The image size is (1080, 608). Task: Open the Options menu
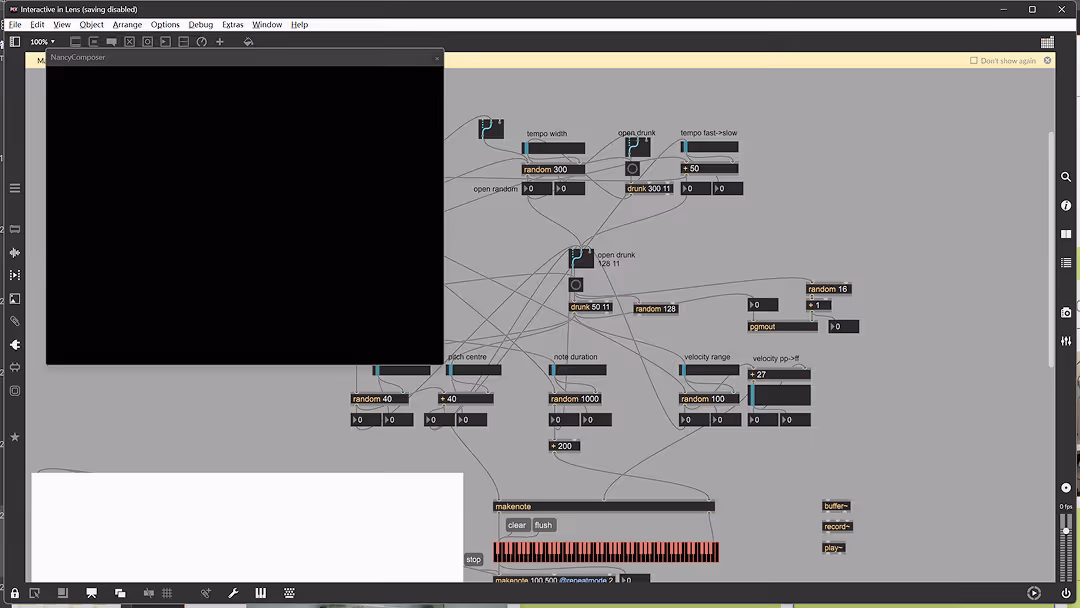tap(165, 24)
